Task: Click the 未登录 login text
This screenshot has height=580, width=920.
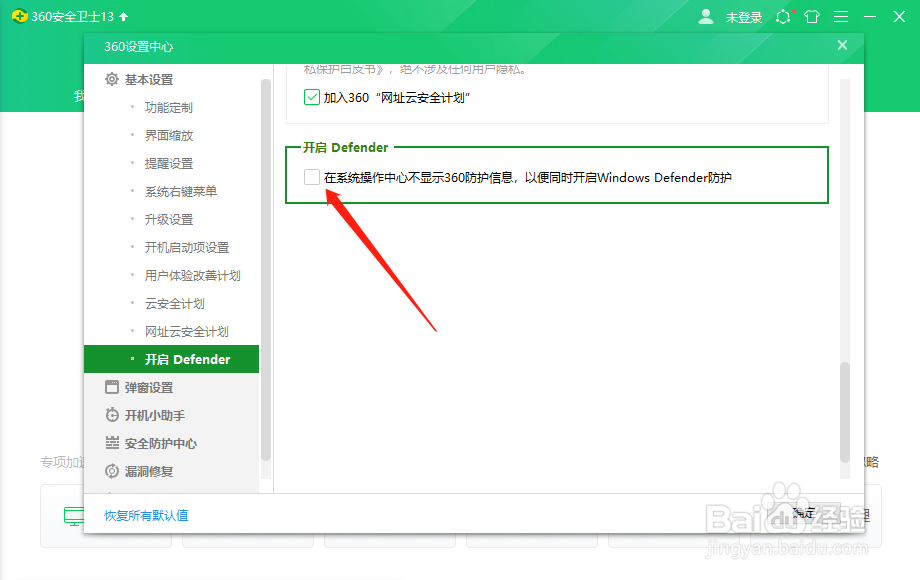Action: point(743,18)
